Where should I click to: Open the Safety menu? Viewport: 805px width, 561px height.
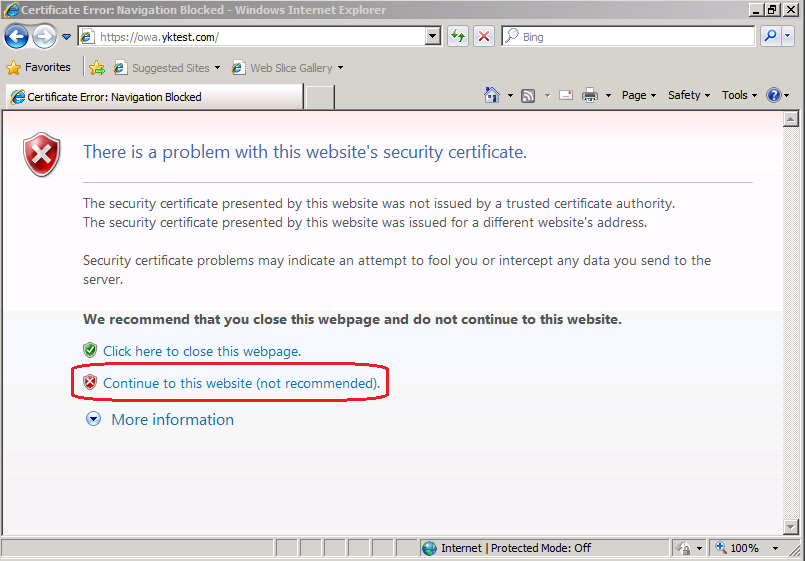coord(688,96)
